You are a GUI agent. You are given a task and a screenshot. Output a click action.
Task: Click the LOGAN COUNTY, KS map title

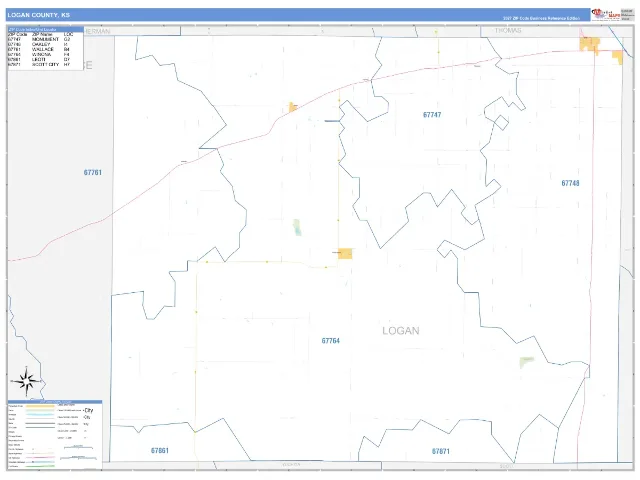(39, 15)
